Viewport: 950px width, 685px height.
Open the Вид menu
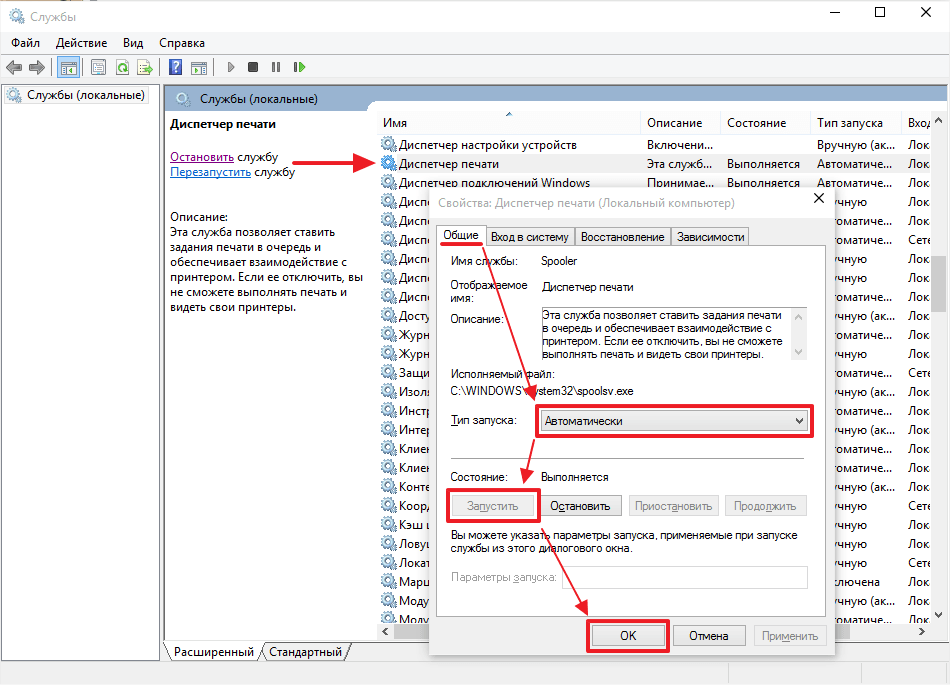(133, 43)
